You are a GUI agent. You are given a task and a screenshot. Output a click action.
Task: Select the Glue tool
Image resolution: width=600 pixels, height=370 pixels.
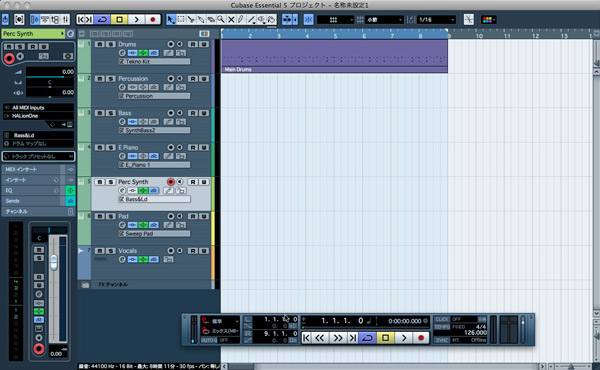click(x=201, y=20)
